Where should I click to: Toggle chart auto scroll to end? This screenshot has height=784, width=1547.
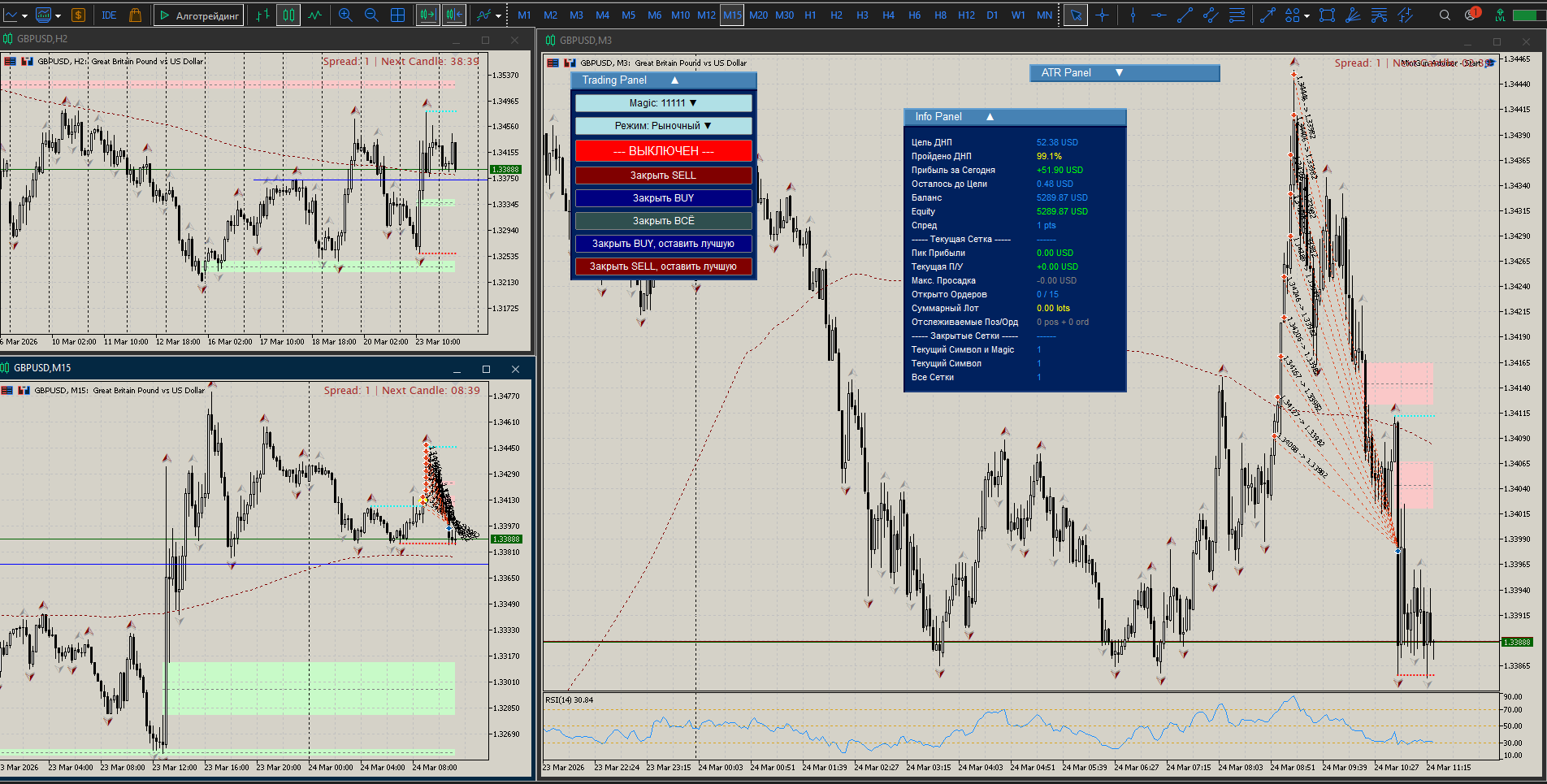[427, 15]
